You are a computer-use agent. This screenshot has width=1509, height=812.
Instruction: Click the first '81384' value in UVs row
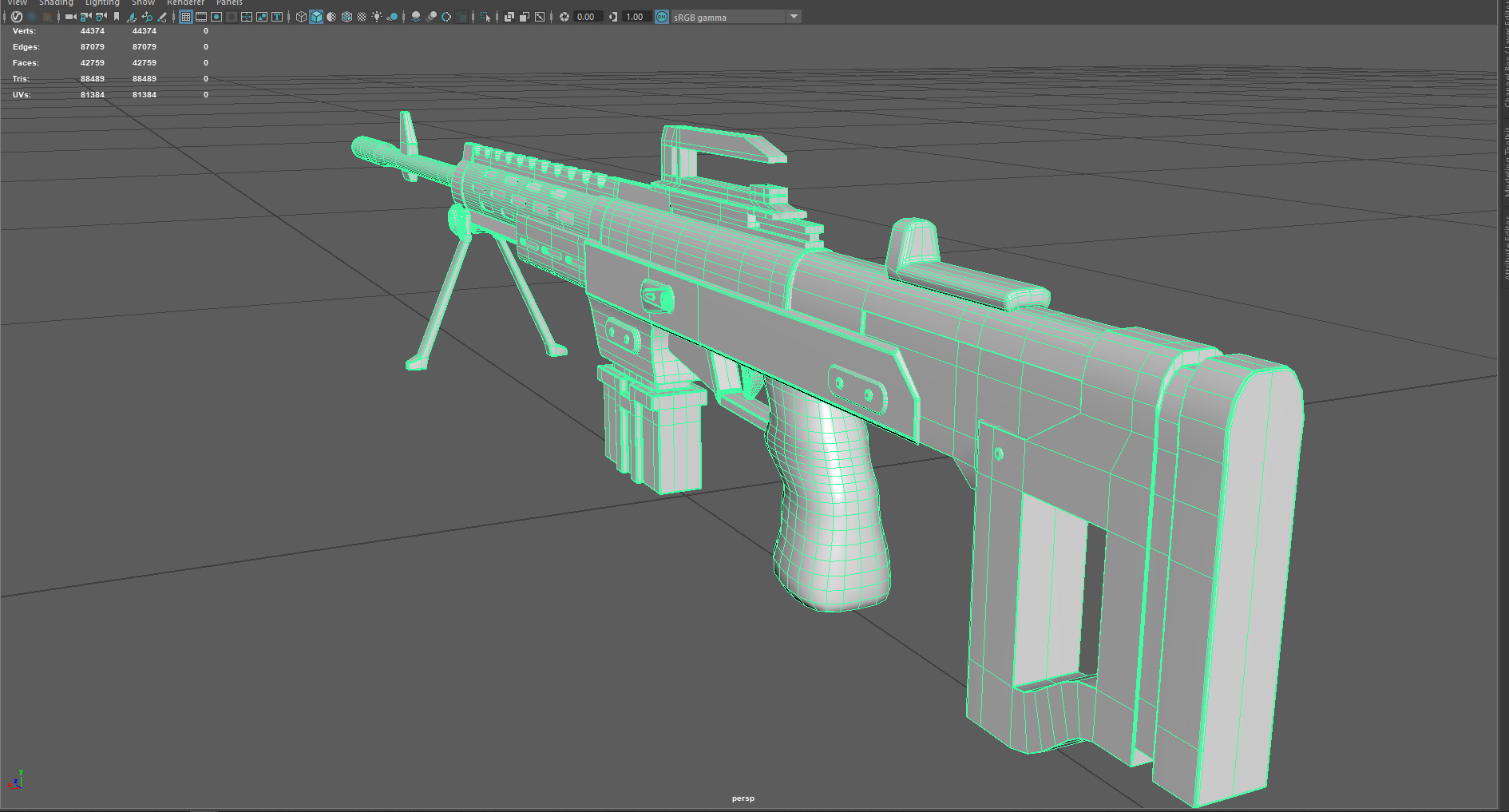point(93,95)
